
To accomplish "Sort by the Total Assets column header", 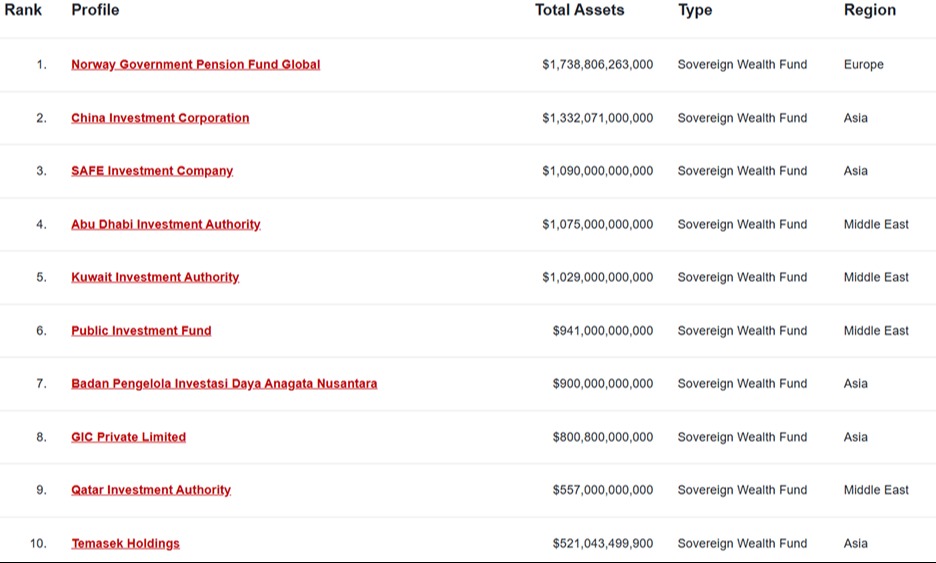I will point(579,10).
